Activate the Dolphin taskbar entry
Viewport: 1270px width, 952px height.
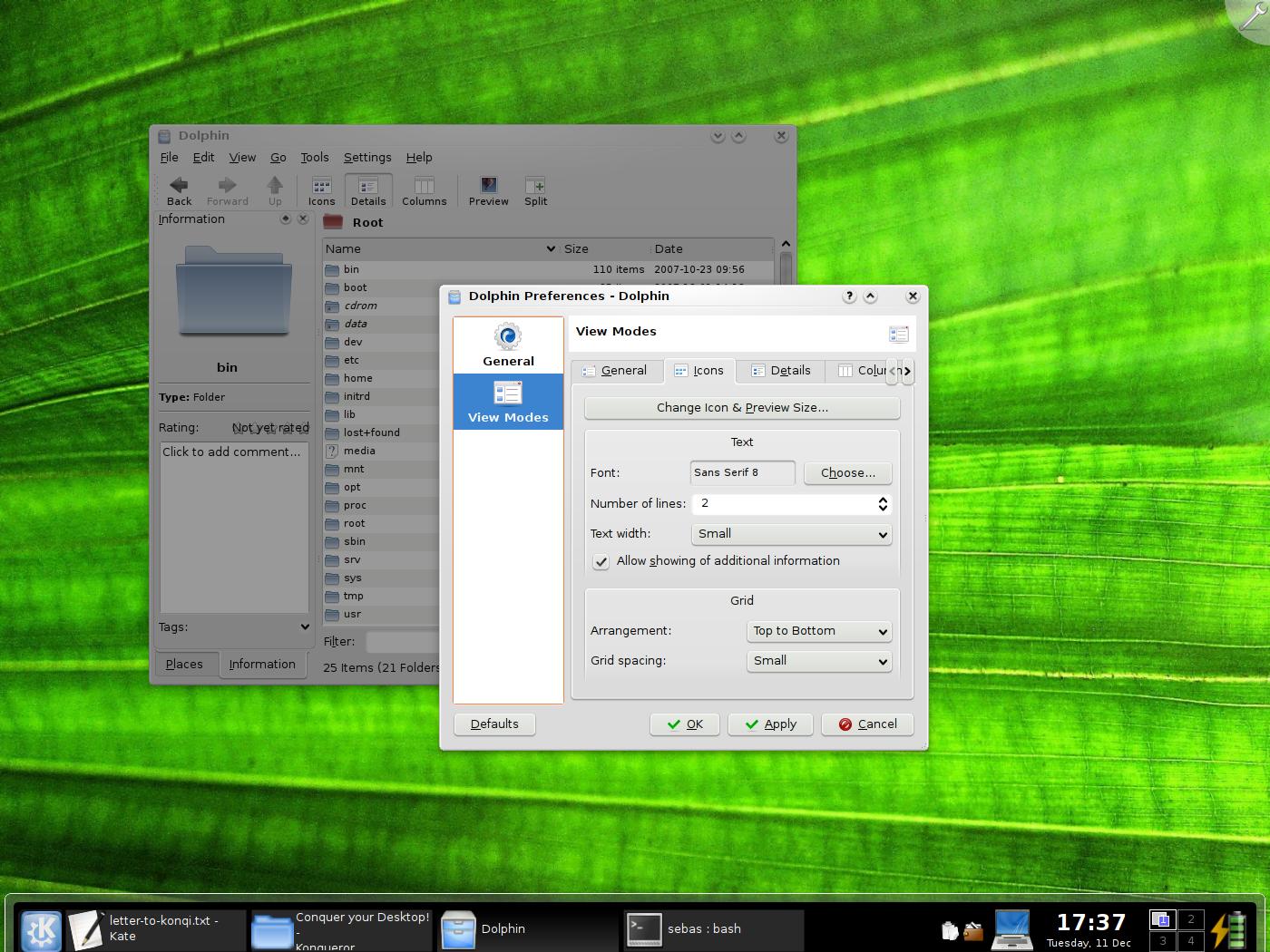pos(528,929)
